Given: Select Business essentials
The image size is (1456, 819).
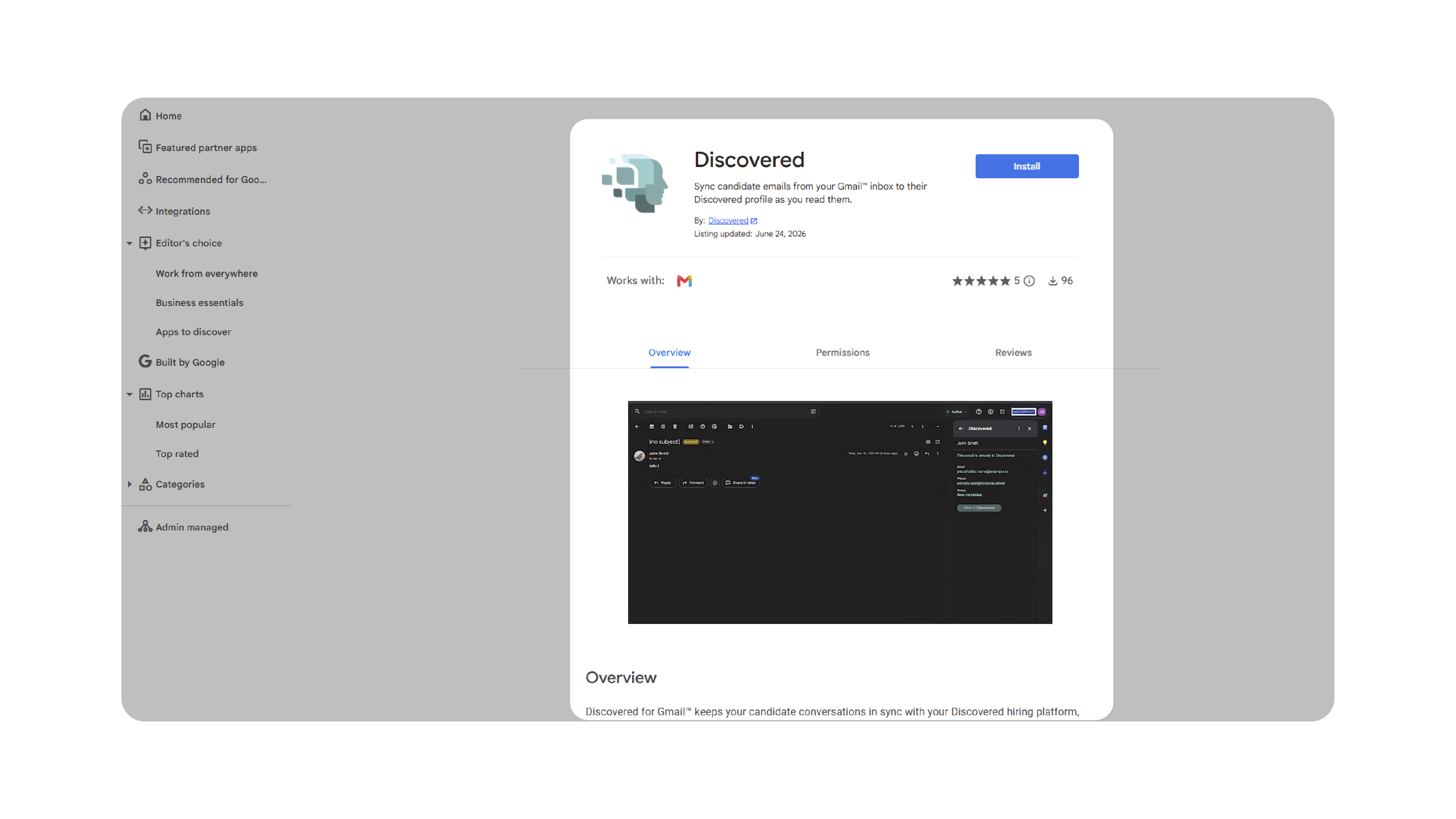Looking at the screenshot, I should coord(199,303).
